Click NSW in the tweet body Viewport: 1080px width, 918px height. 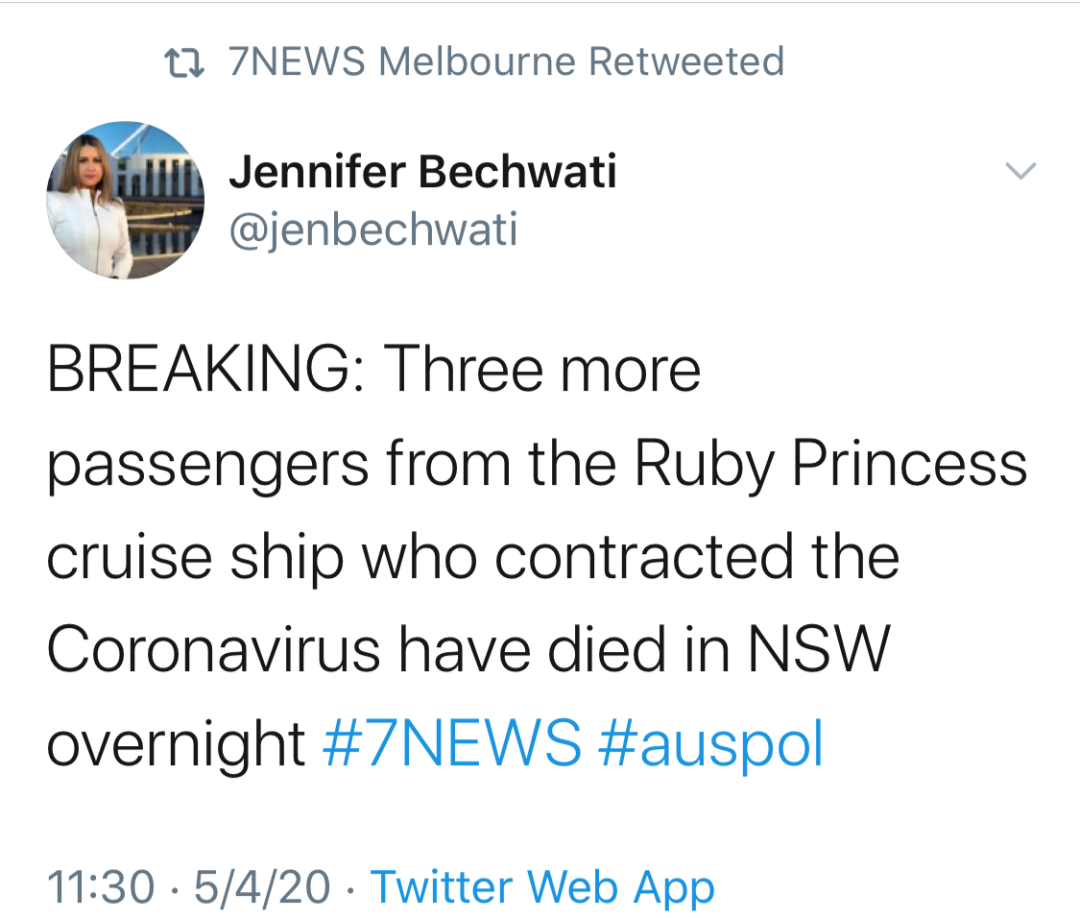819,649
